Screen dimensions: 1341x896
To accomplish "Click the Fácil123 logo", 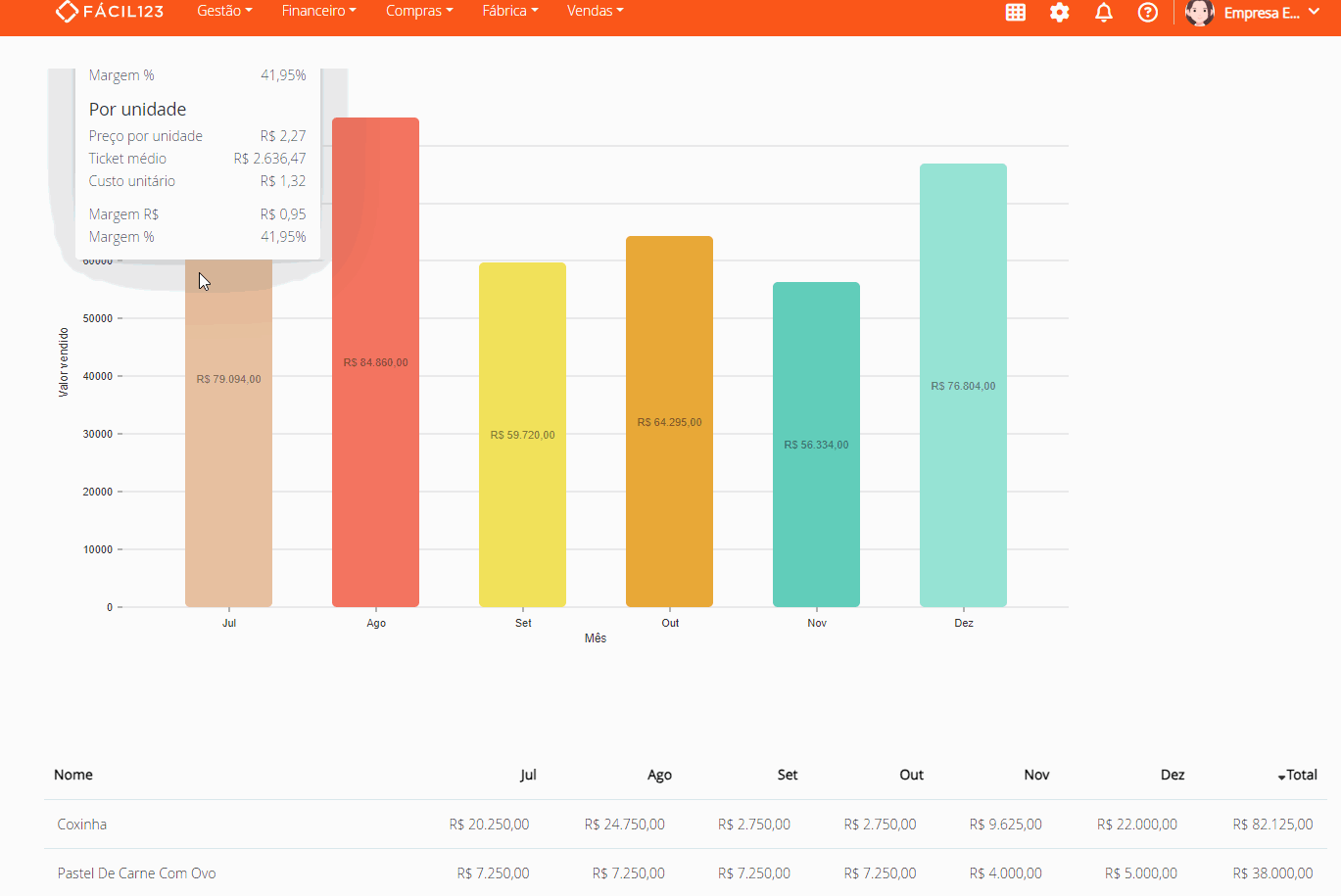I will click(109, 12).
